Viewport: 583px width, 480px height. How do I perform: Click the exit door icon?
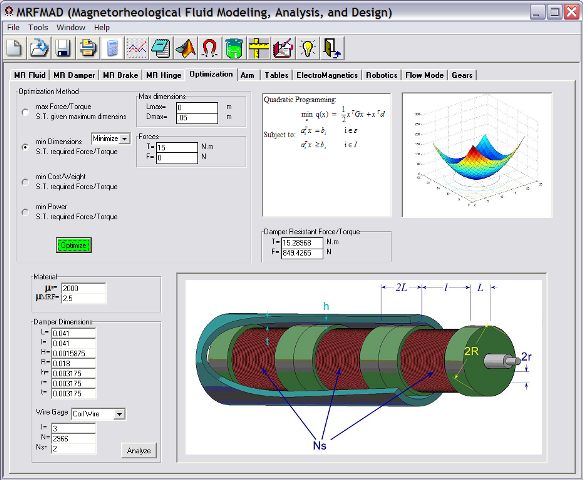coord(332,48)
